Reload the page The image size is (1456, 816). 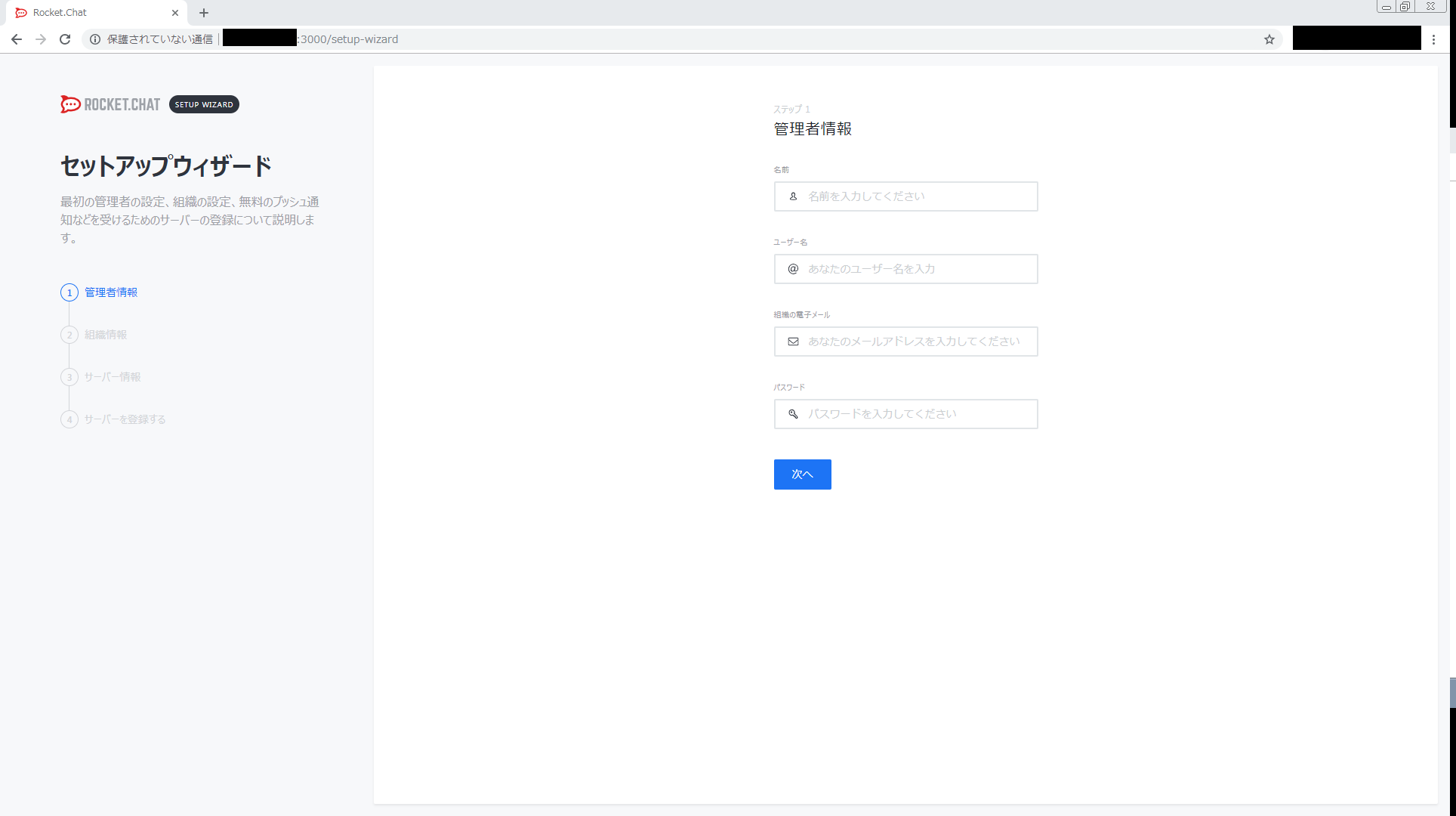(65, 39)
